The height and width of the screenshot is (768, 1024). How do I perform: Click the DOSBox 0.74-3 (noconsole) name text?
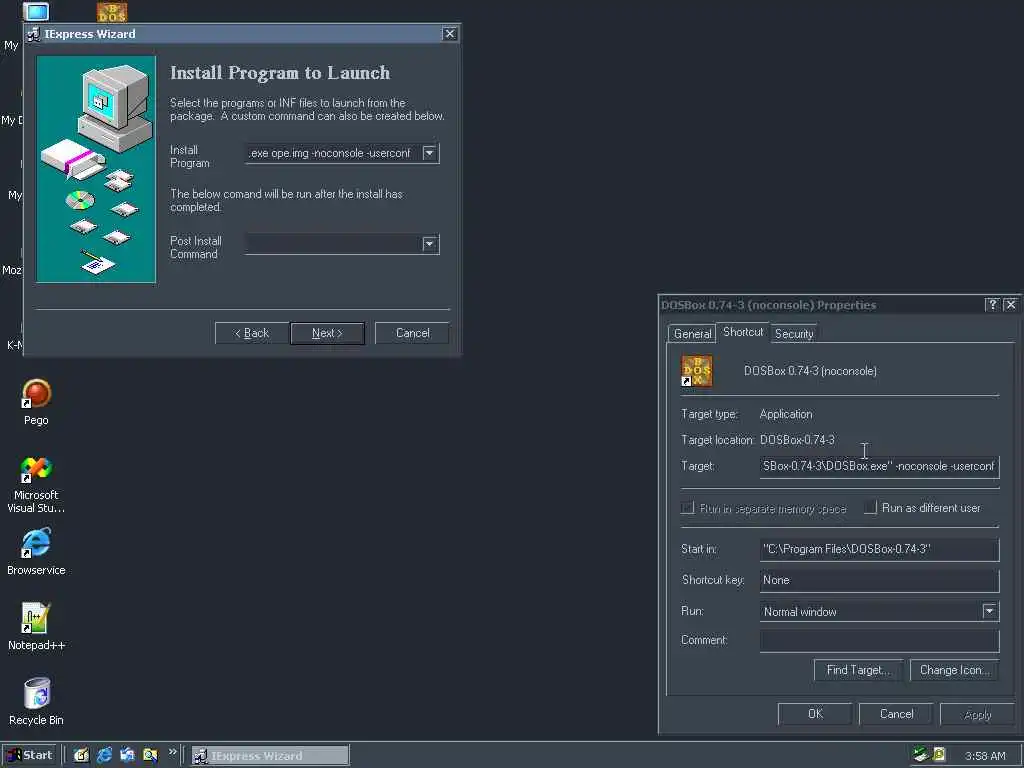click(x=810, y=371)
